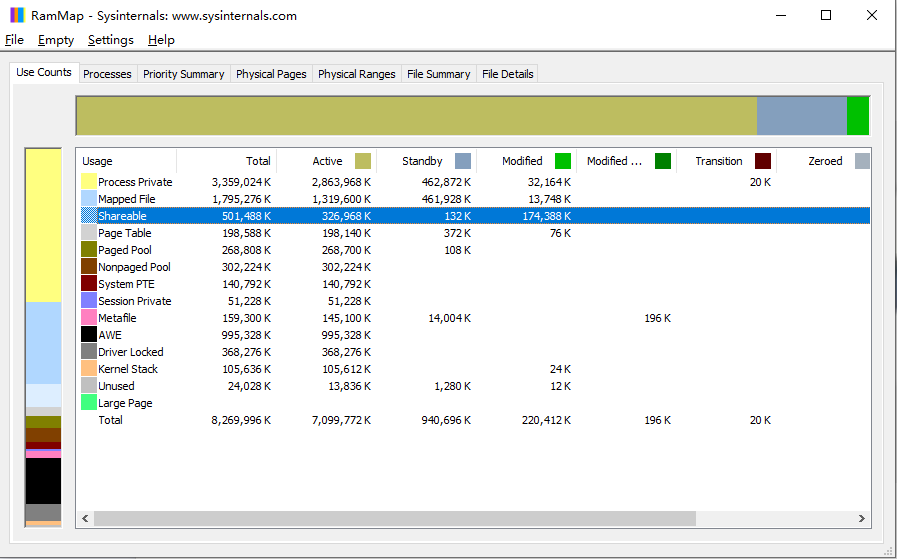Open the Help menu
Viewport: 897px width, 559px height.
[161, 40]
